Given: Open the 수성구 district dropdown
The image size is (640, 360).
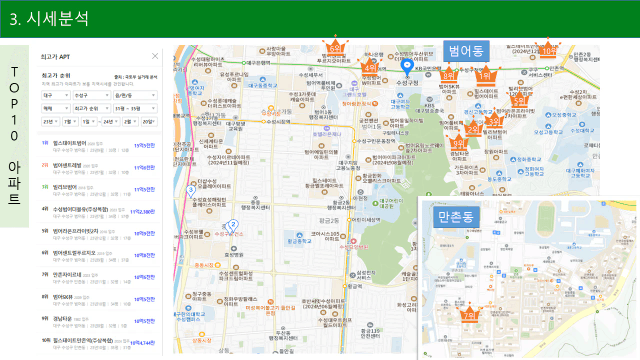Looking at the screenshot, I should 91,95.
